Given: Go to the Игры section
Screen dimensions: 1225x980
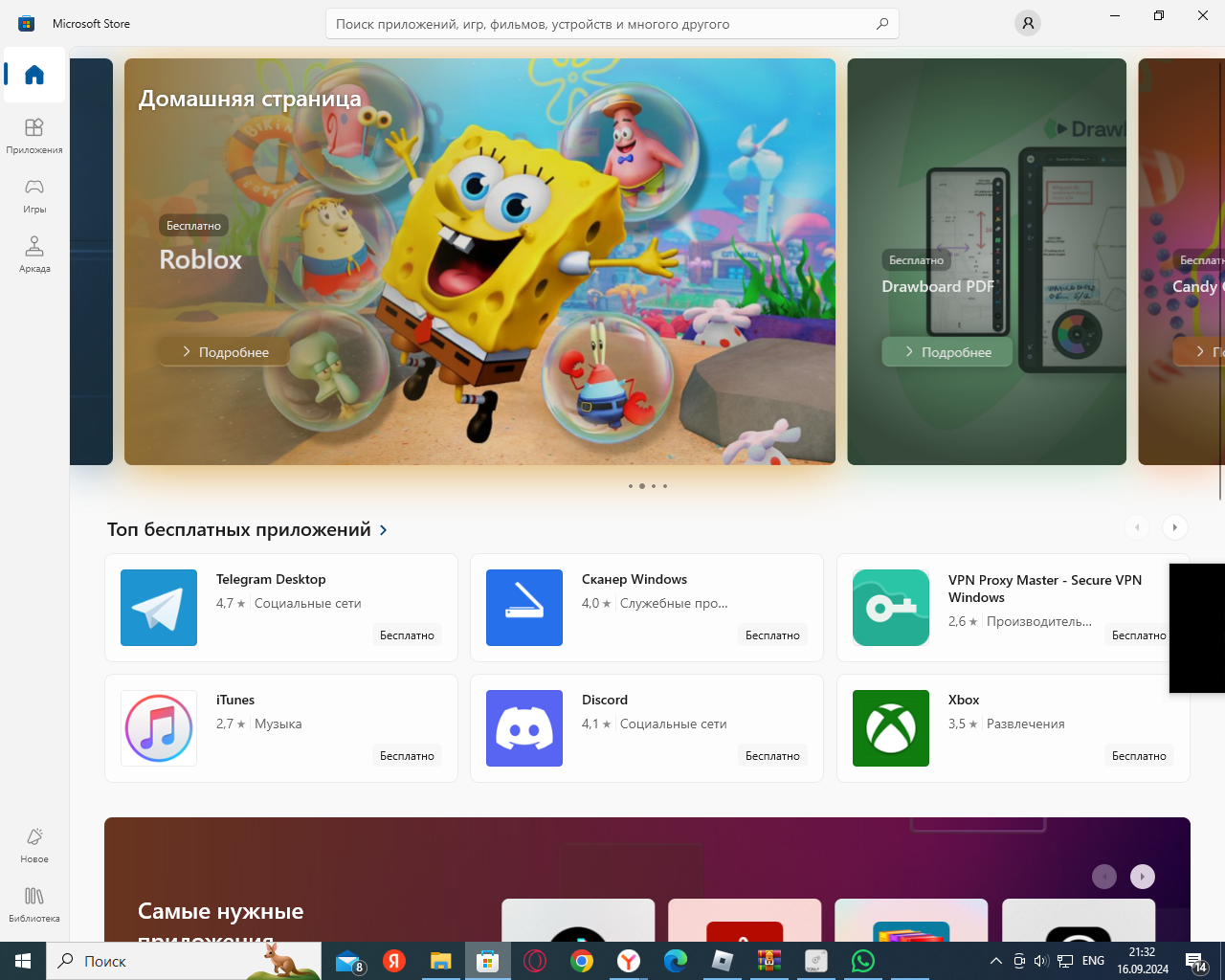Looking at the screenshot, I should click(x=34, y=194).
